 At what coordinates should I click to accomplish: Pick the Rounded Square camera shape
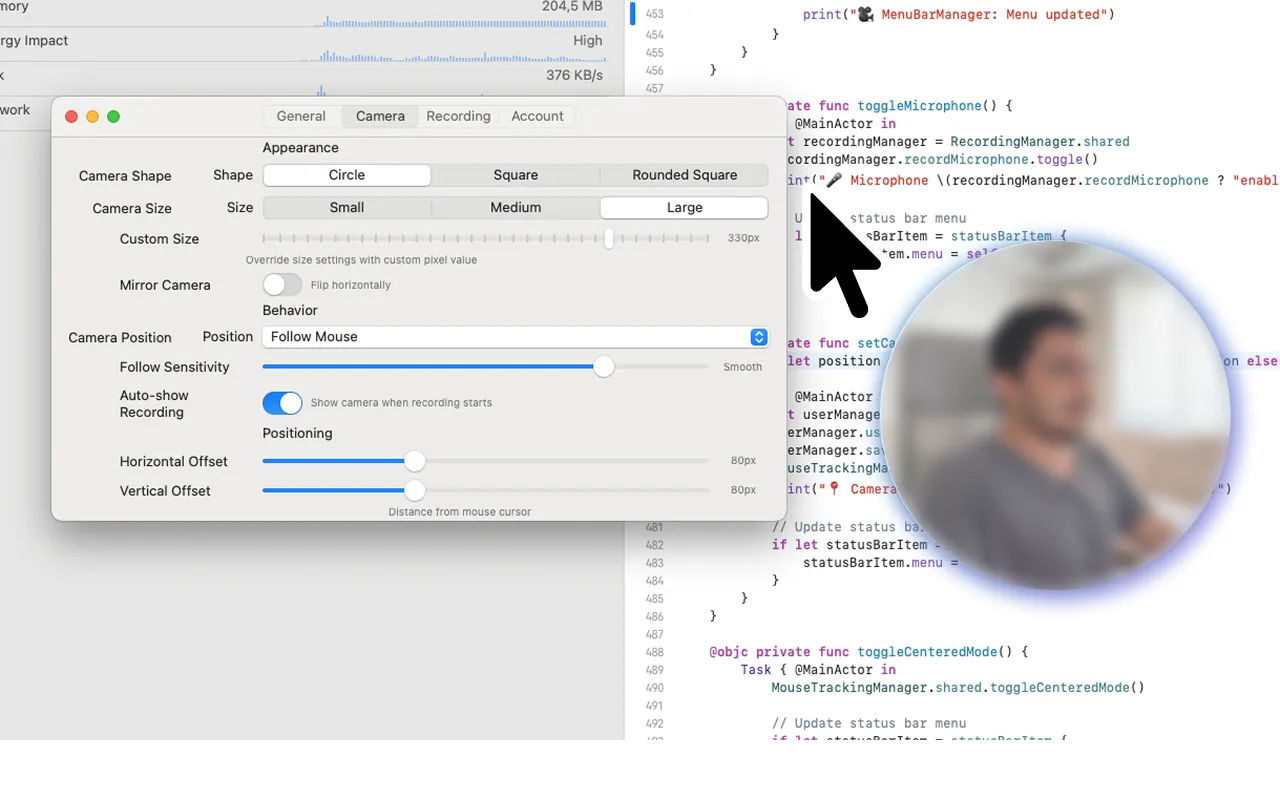[685, 175]
